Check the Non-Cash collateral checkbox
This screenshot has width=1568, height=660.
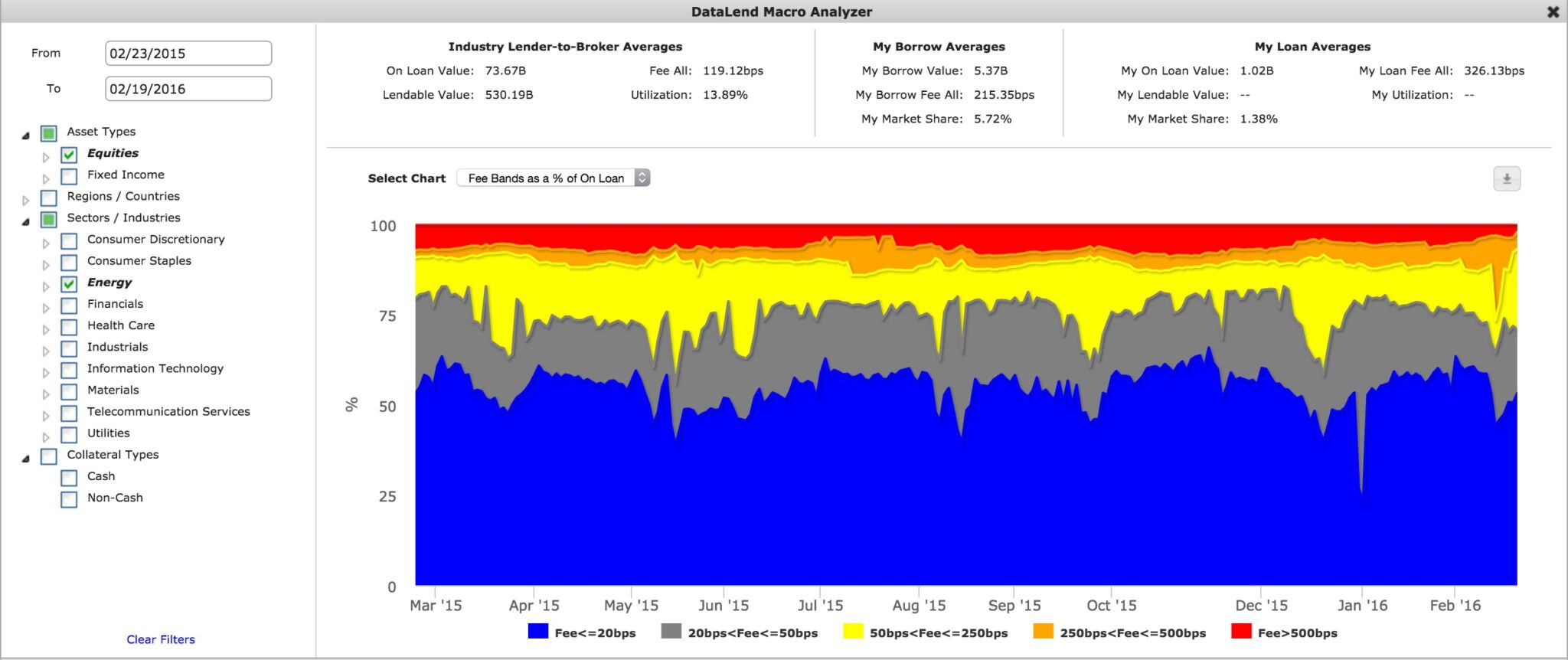coord(69,499)
